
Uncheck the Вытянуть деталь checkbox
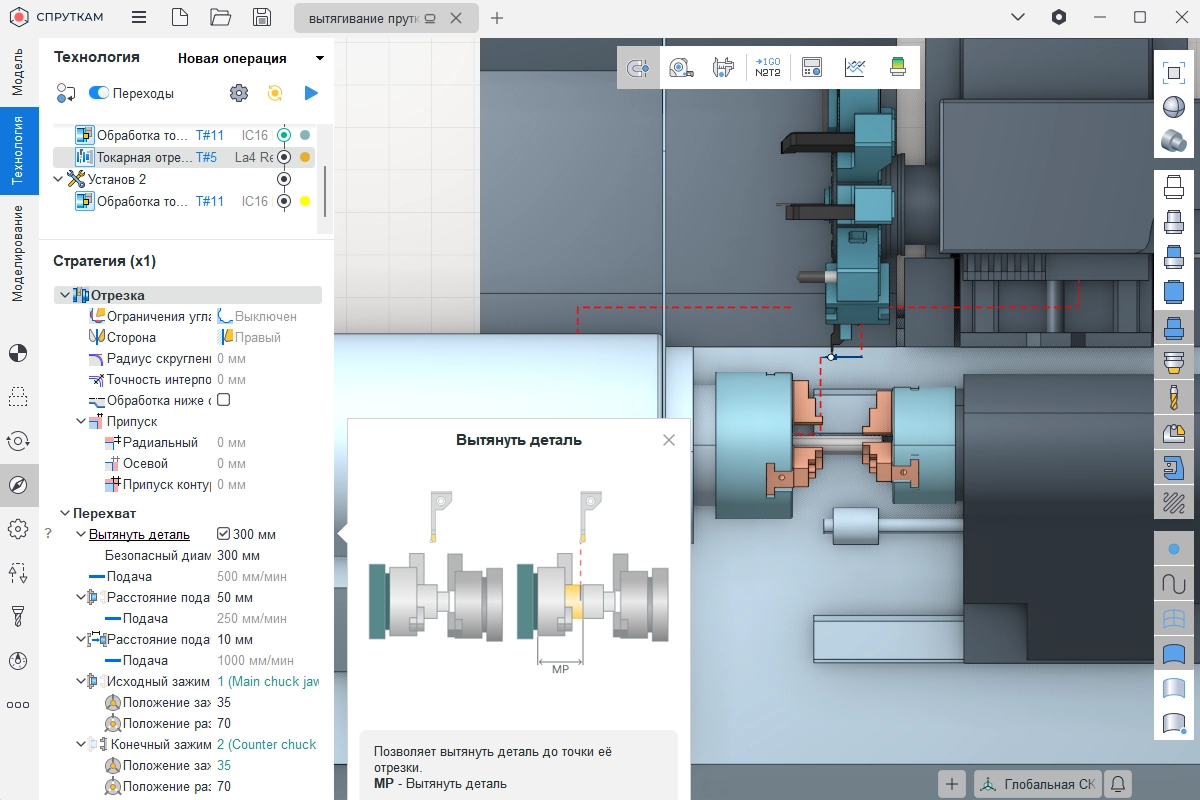click(223, 534)
